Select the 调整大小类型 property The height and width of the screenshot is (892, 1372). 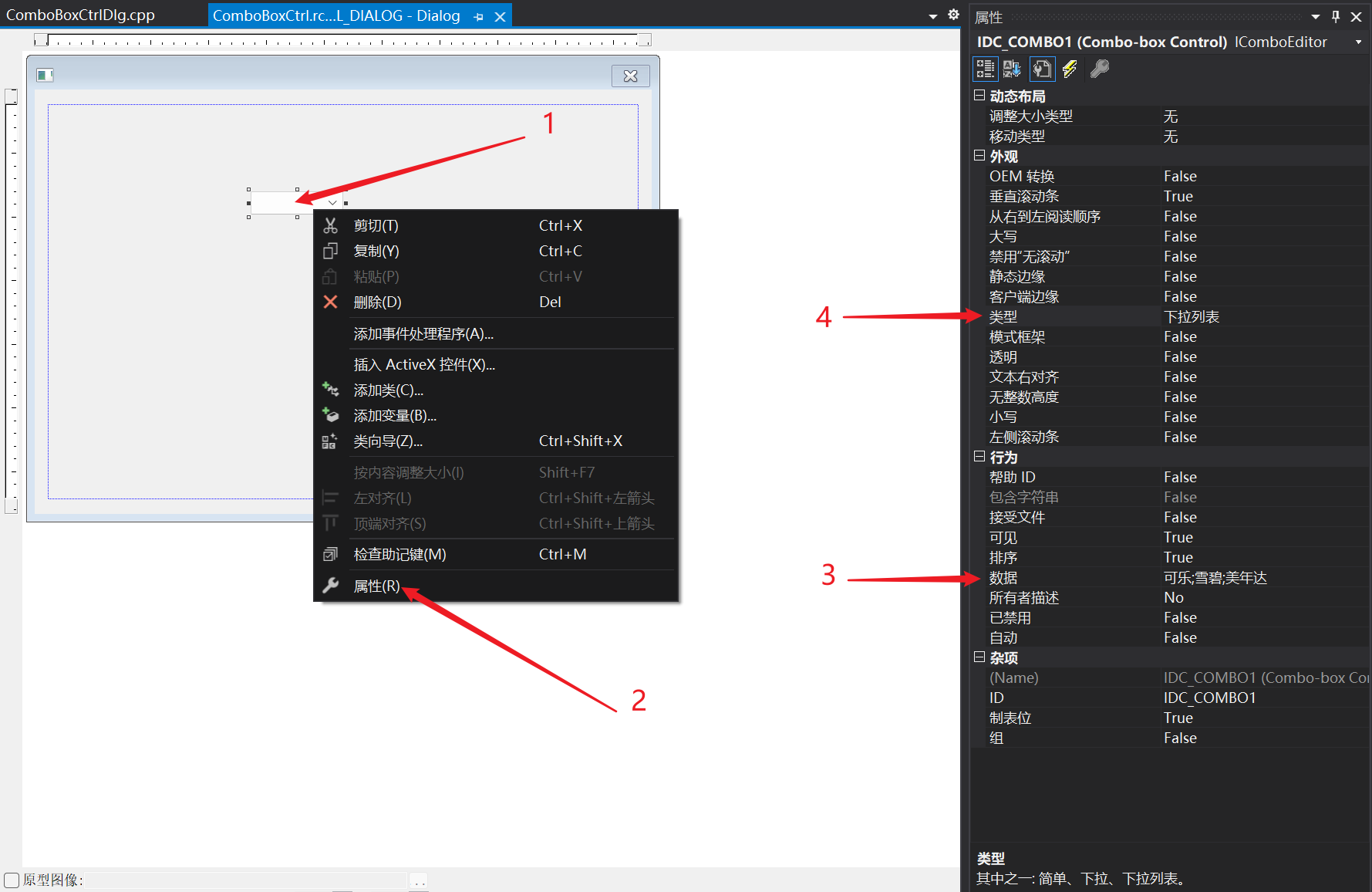(x=1170, y=116)
